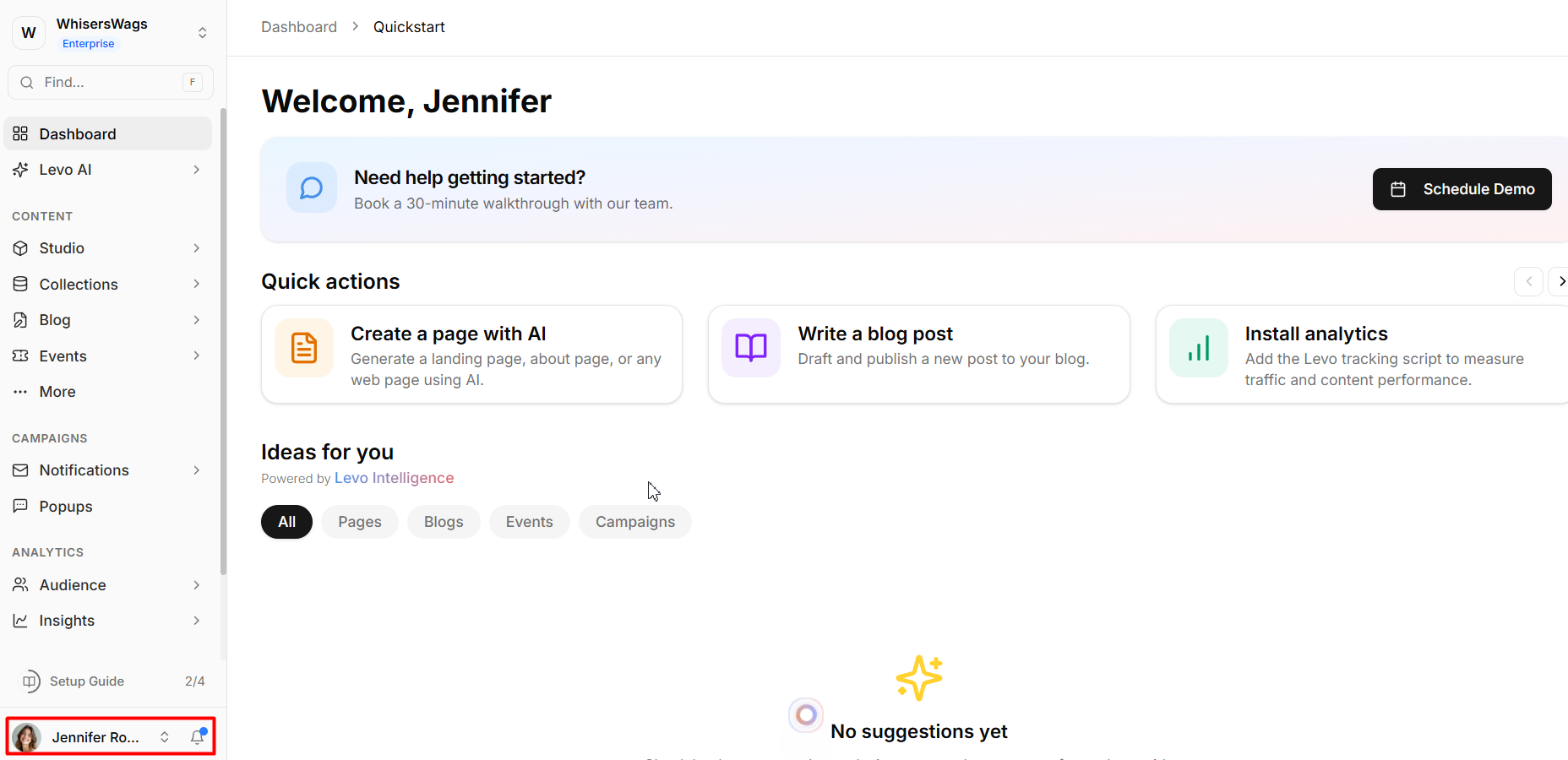Image resolution: width=1568 pixels, height=760 pixels.
Task: Click the Schedule Demo button
Action: click(1462, 189)
